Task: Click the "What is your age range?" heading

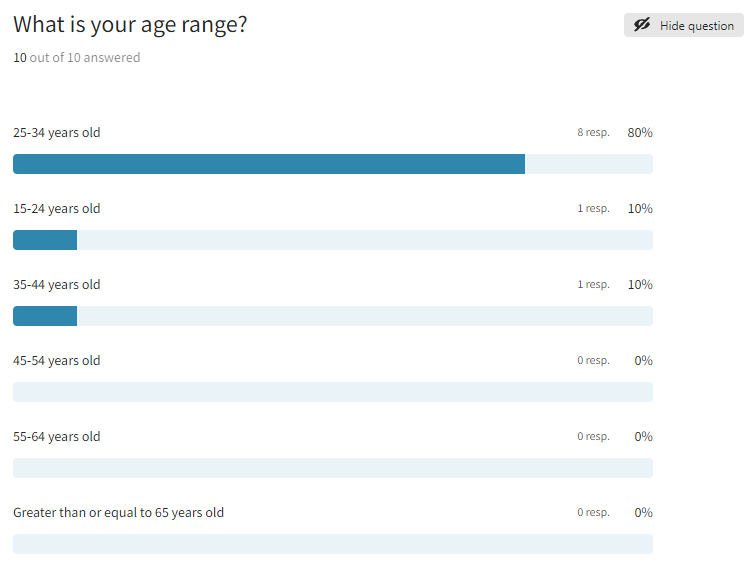Action: [x=130, y=25]
